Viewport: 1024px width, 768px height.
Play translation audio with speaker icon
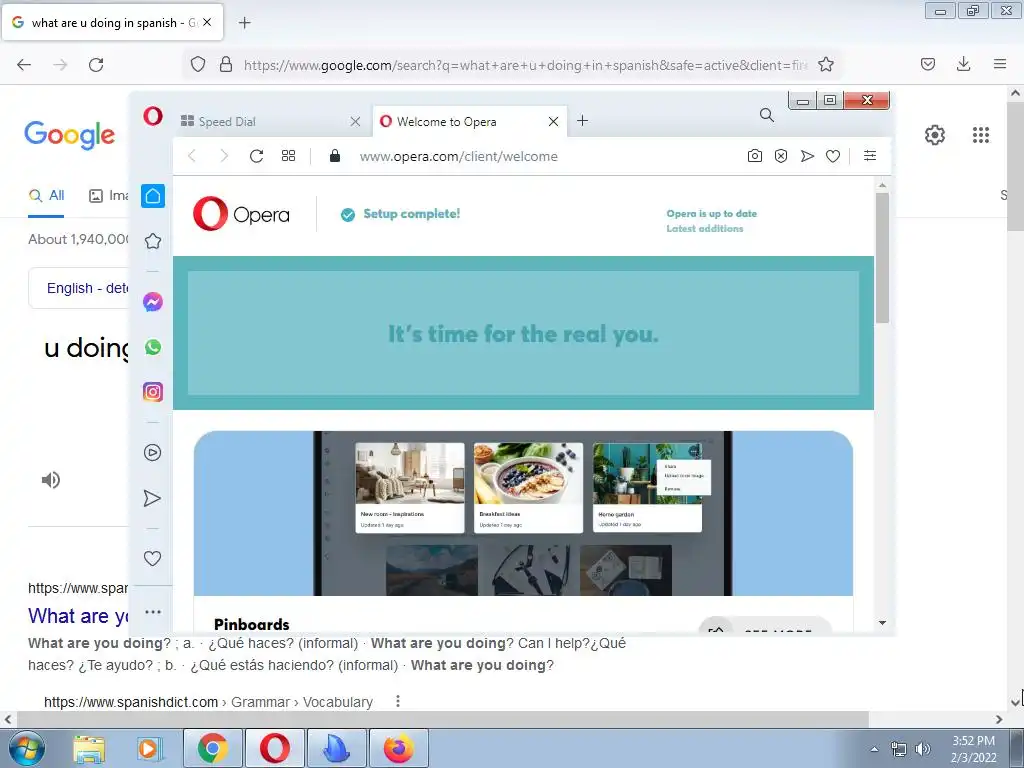click(50, 480)
